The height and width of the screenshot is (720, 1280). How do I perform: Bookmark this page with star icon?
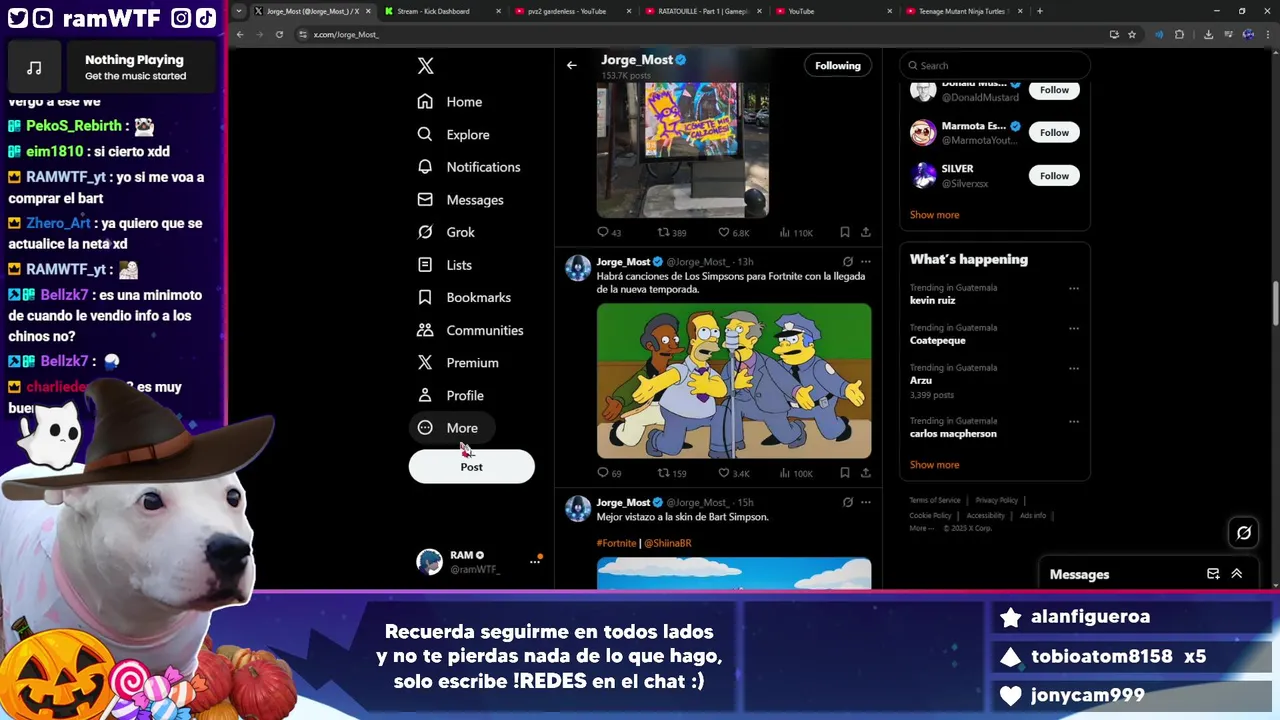coord(1132,34)
